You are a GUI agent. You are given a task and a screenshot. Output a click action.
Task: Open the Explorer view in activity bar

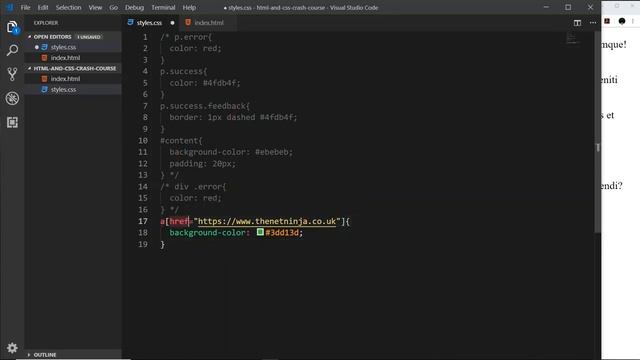pyautogui.click(x=12, y=27)
